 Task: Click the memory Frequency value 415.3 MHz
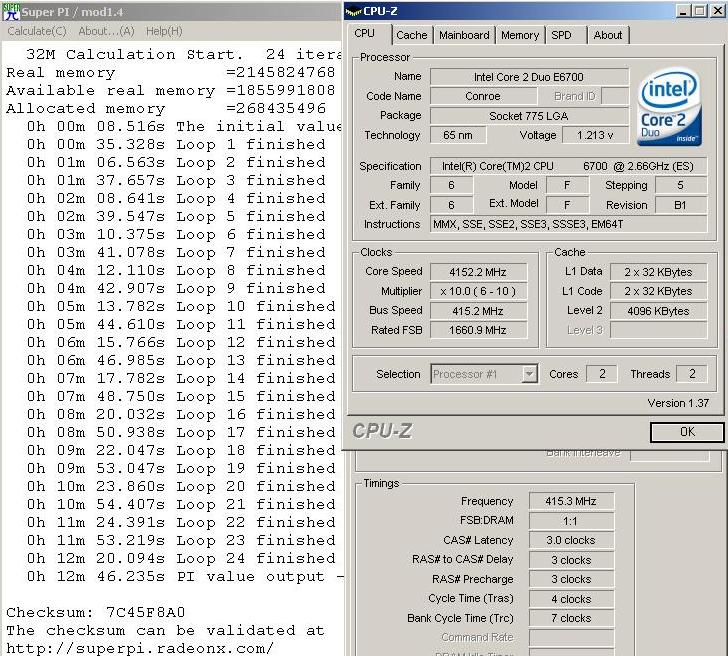click(x=571, y=501)
